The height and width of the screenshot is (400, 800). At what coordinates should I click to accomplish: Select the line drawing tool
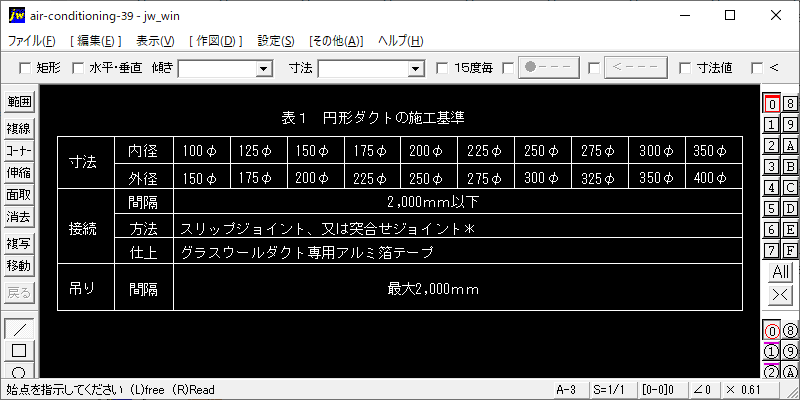tap(19, 330)
